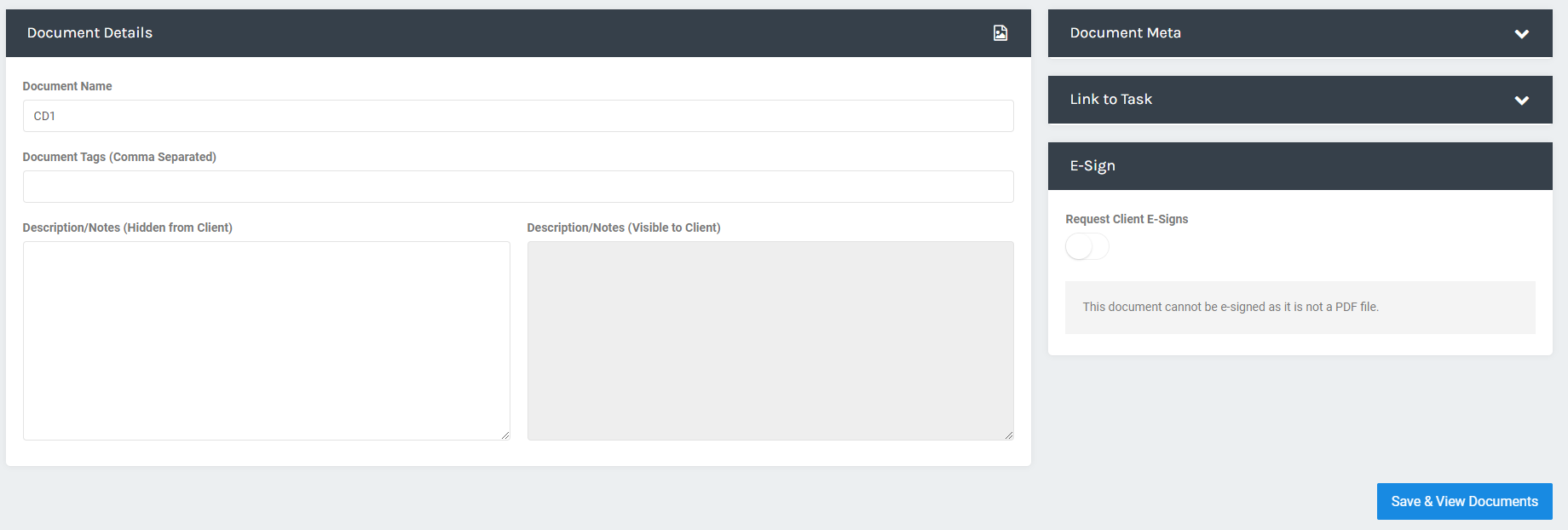Click the Visible to Client notes textarea
The width and height of the screenshot is (1568, 530).
pyautogui.click(x=770, y=341)
